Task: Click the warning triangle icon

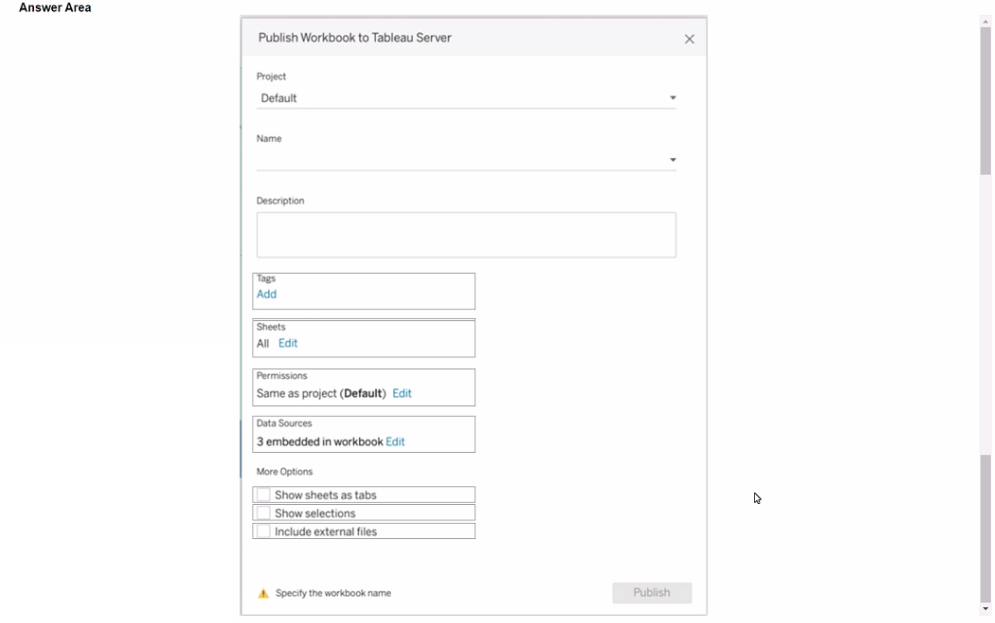Action: (x=263, y=593)
